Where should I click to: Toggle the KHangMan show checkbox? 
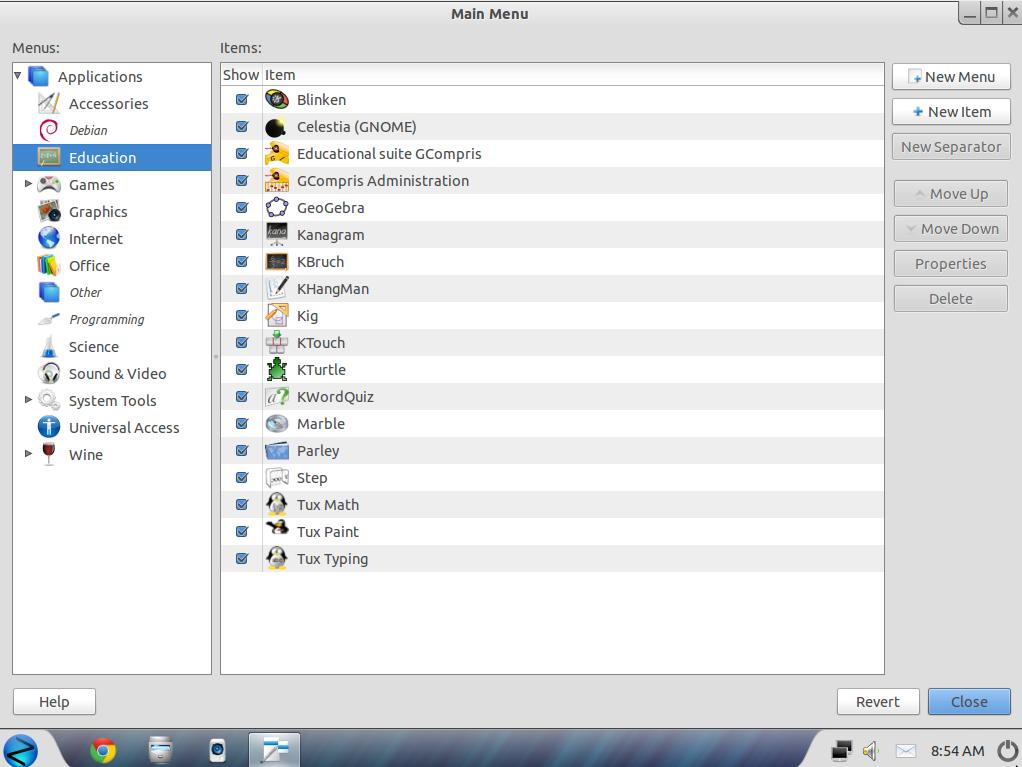(x=242, y=289)
